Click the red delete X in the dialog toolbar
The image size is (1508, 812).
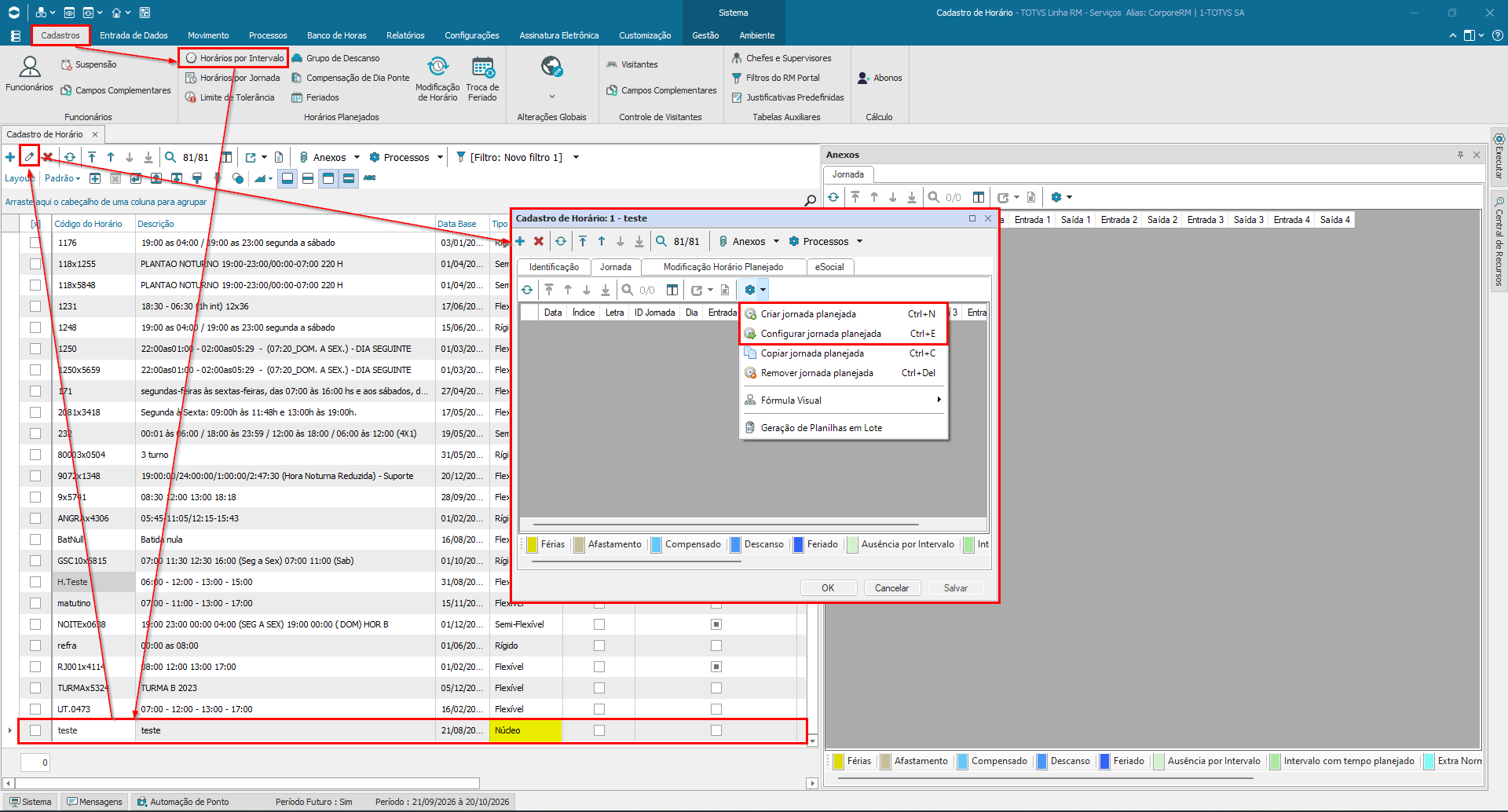[539, 241]
